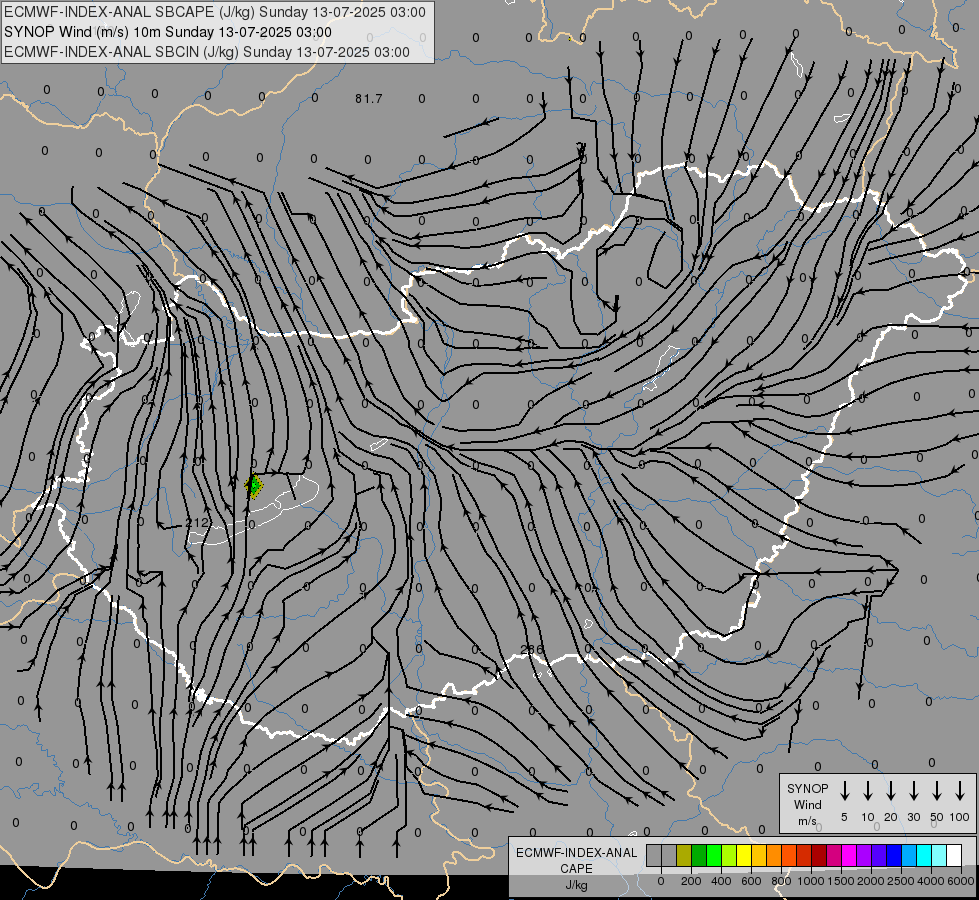Click the SBCIN title line
Viewport: 979px width, 900px height.
click(207, 52)
